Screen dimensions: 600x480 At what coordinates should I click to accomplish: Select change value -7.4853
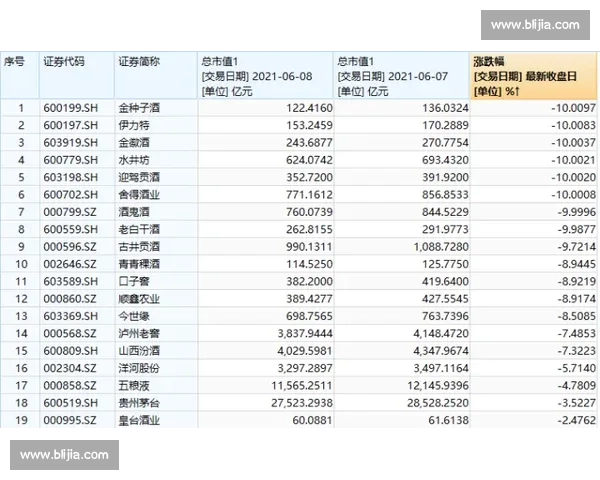point(577,333)
